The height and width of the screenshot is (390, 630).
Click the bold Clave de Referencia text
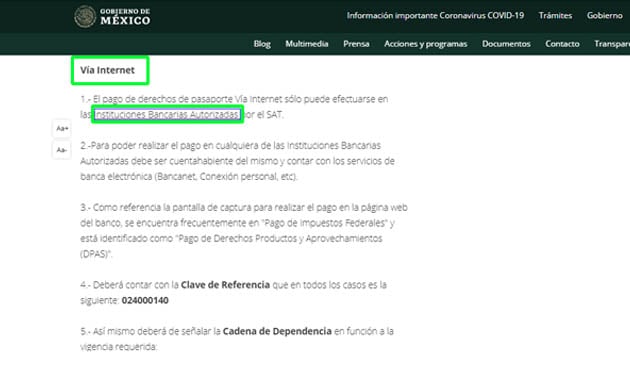coord(225,285)
